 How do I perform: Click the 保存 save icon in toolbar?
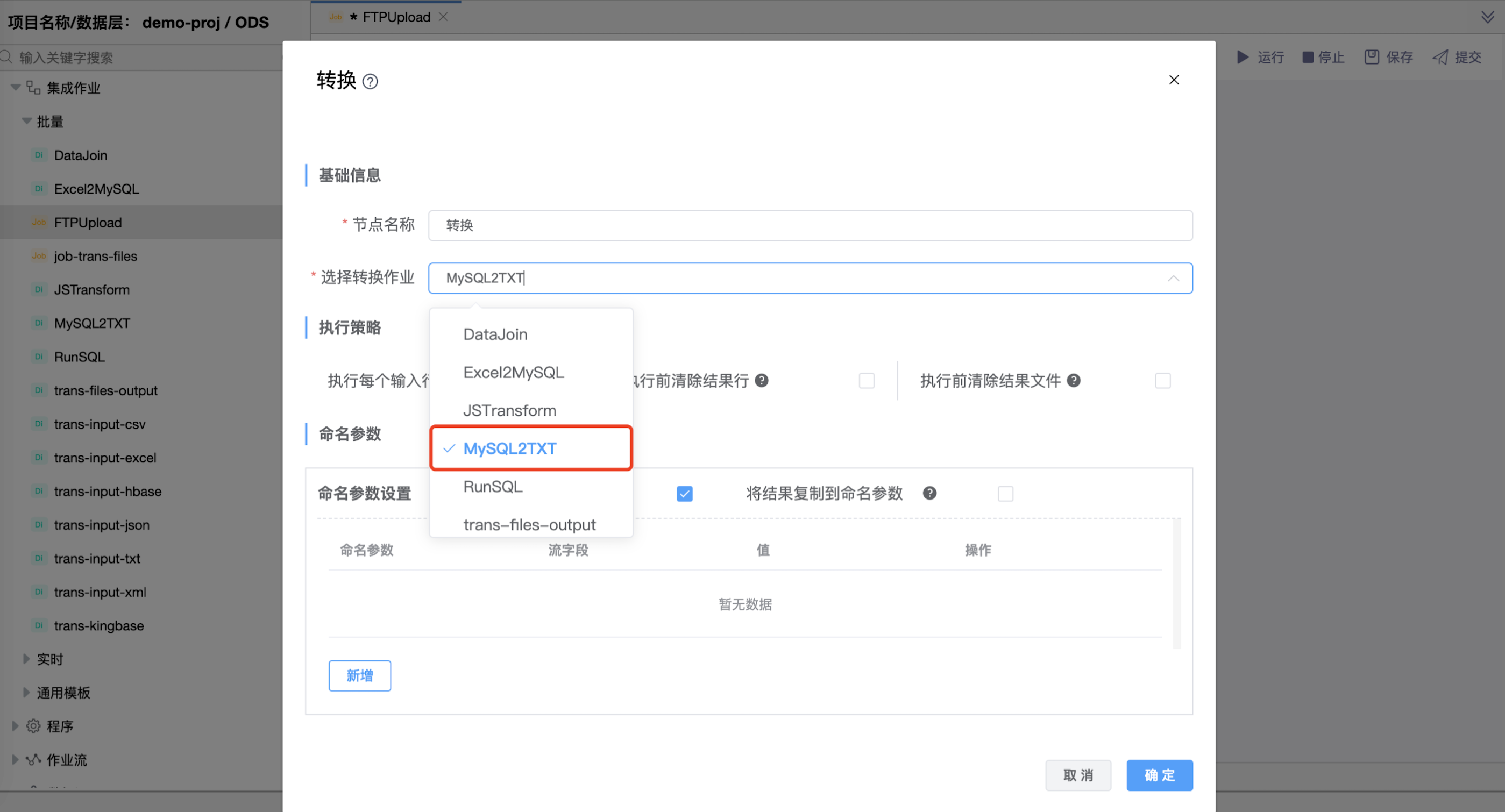pyautogui.click(x=1371, y=57)
